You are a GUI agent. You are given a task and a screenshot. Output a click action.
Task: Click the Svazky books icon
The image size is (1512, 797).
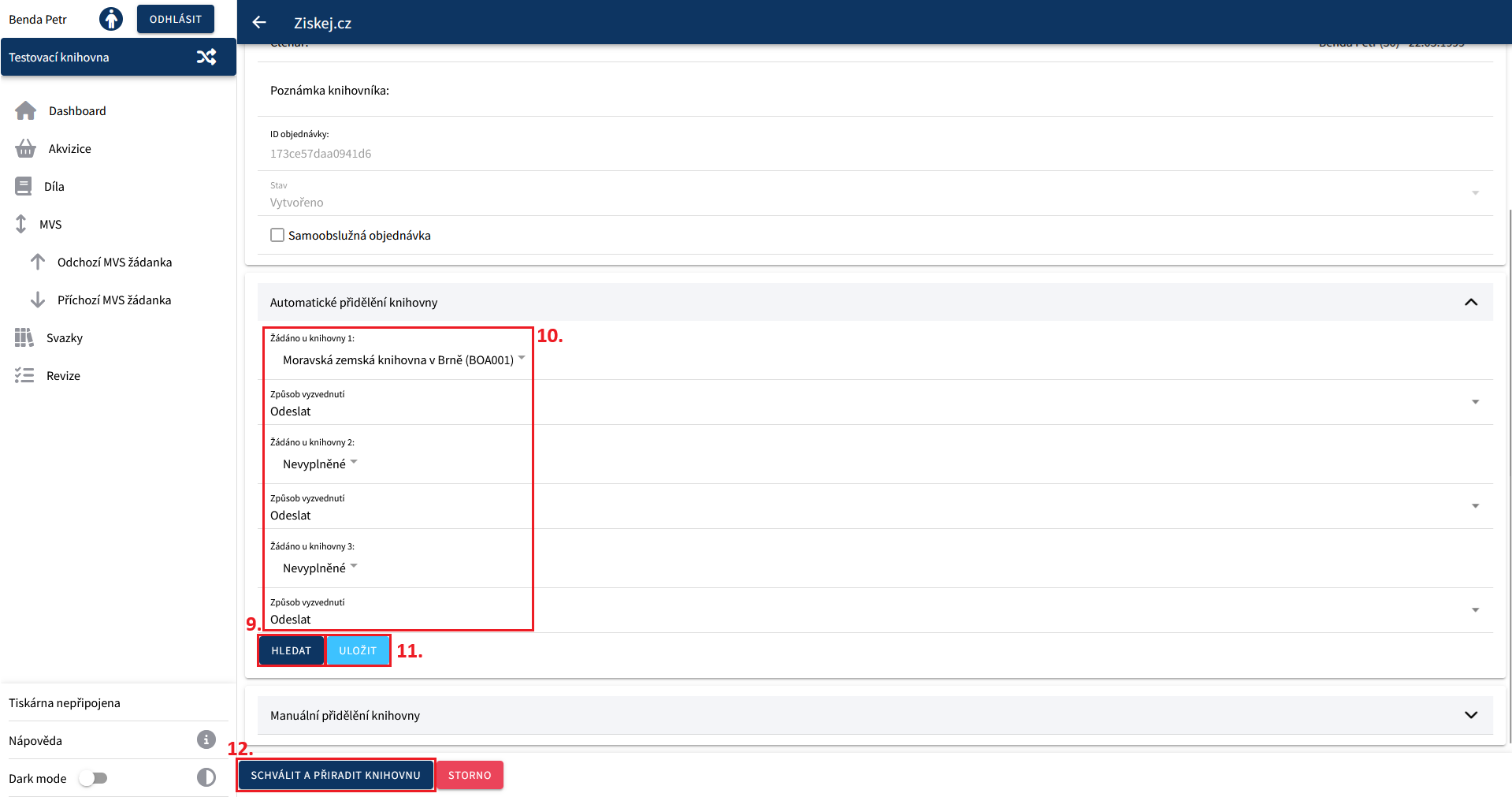coord(24,338)
